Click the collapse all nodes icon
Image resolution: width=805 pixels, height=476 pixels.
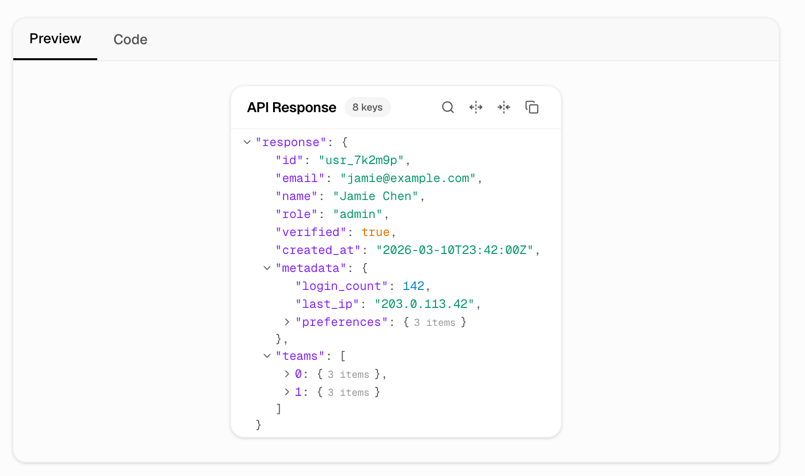pos(504,107)
